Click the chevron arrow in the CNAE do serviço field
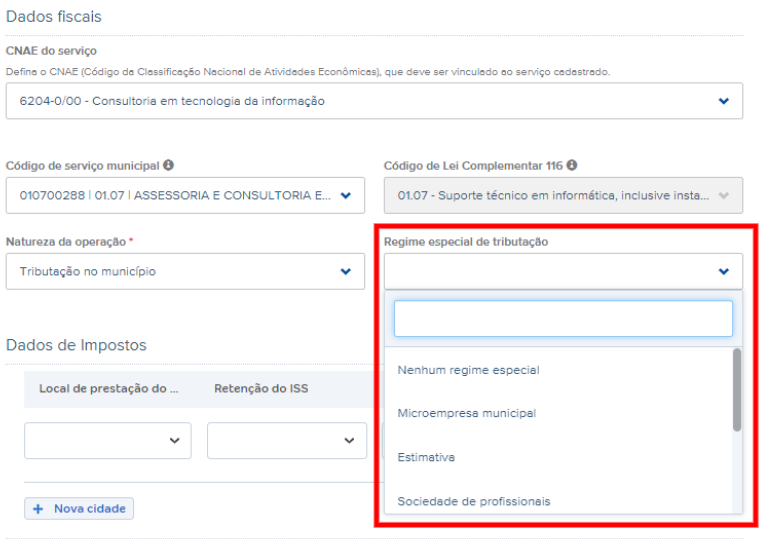Image resolution: width=779 pixels, height=539 pixels. click(723, 101)
